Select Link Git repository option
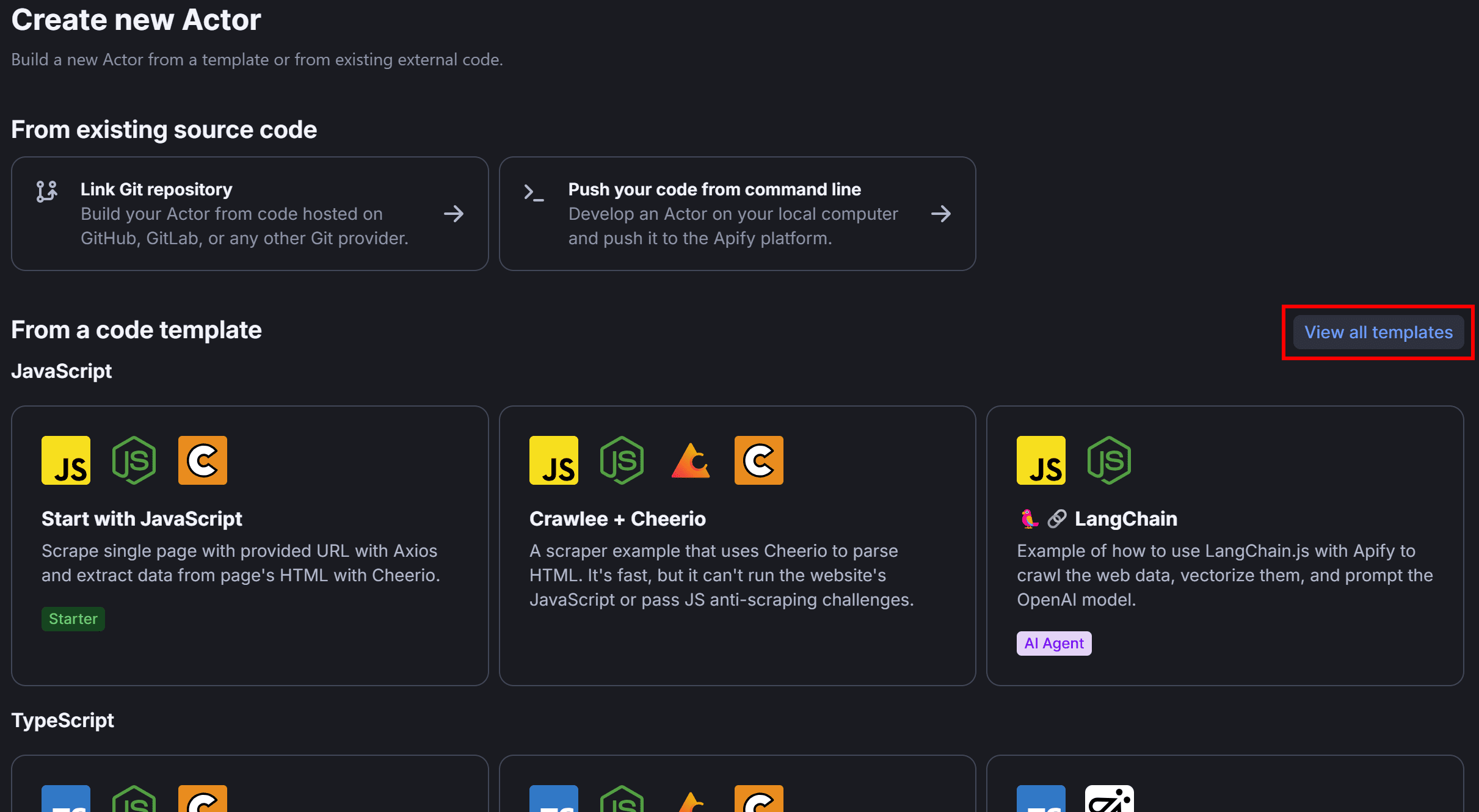Viewport: 1479px width, 812px height. coord(156,189)
